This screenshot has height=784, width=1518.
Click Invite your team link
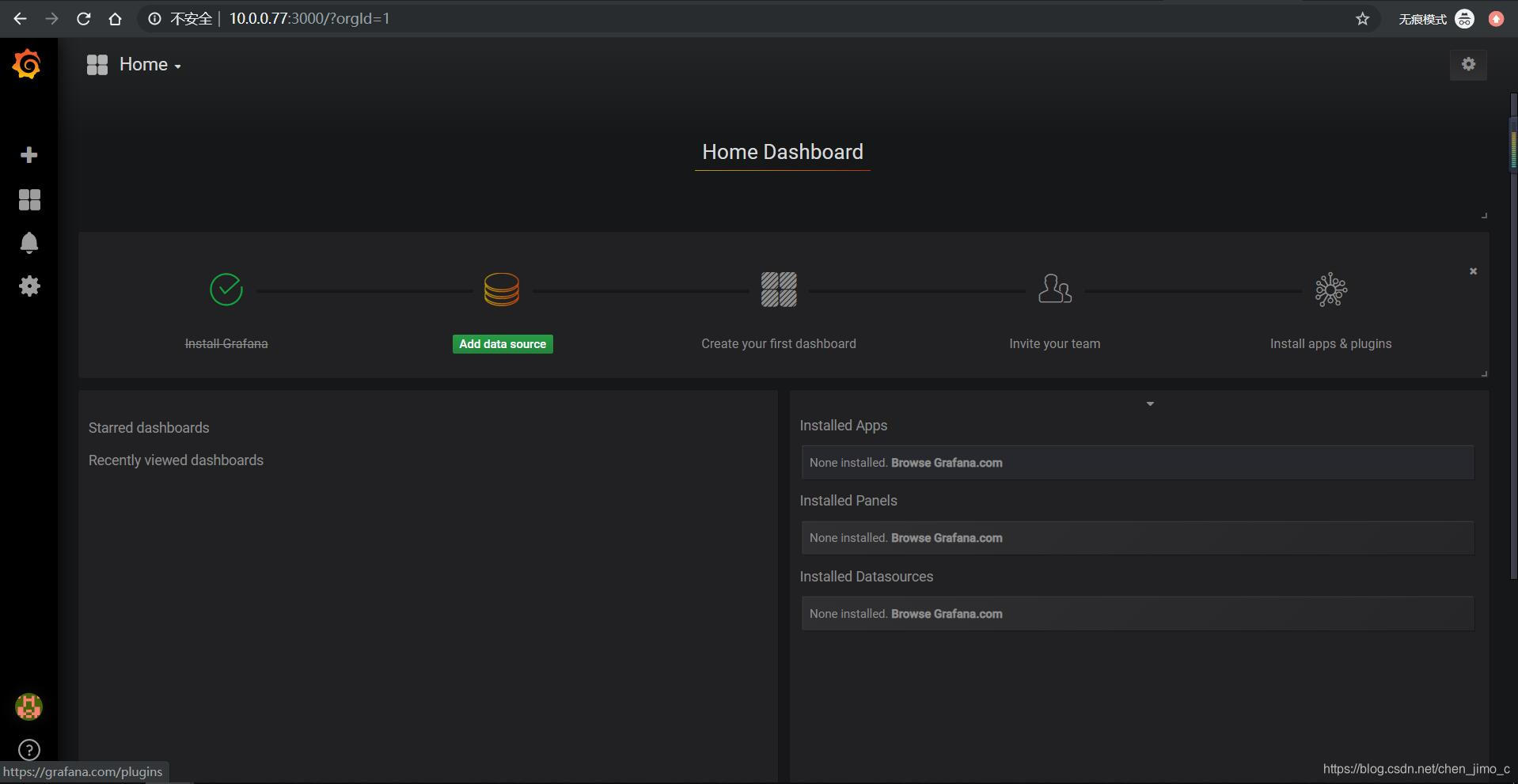pyautogui.click(x=1055, y=344)
